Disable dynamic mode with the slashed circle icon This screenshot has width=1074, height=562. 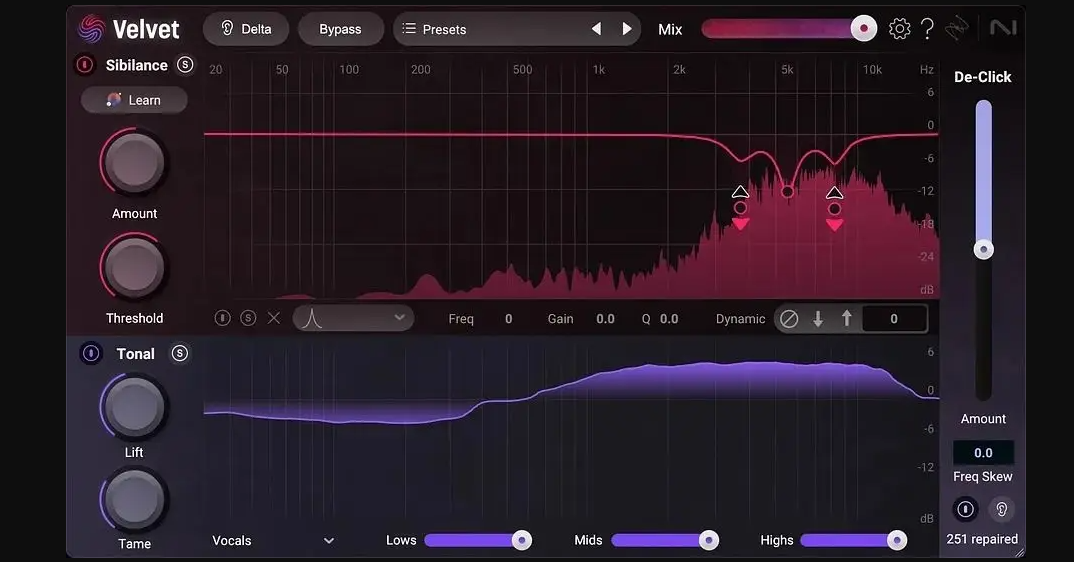(789, 319)
